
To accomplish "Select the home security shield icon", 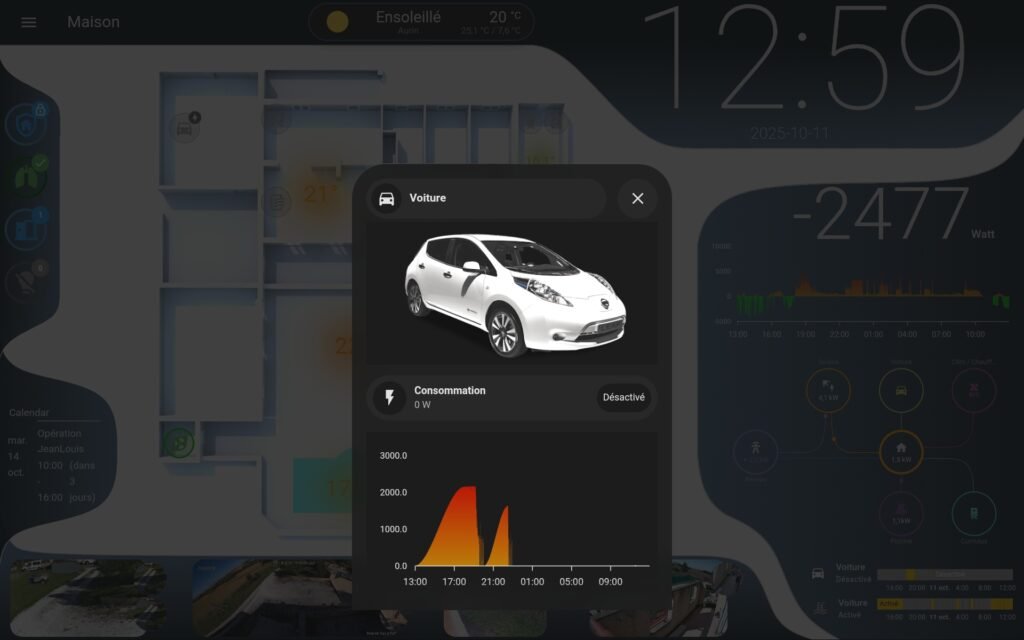I will click(x=28, y=120).
